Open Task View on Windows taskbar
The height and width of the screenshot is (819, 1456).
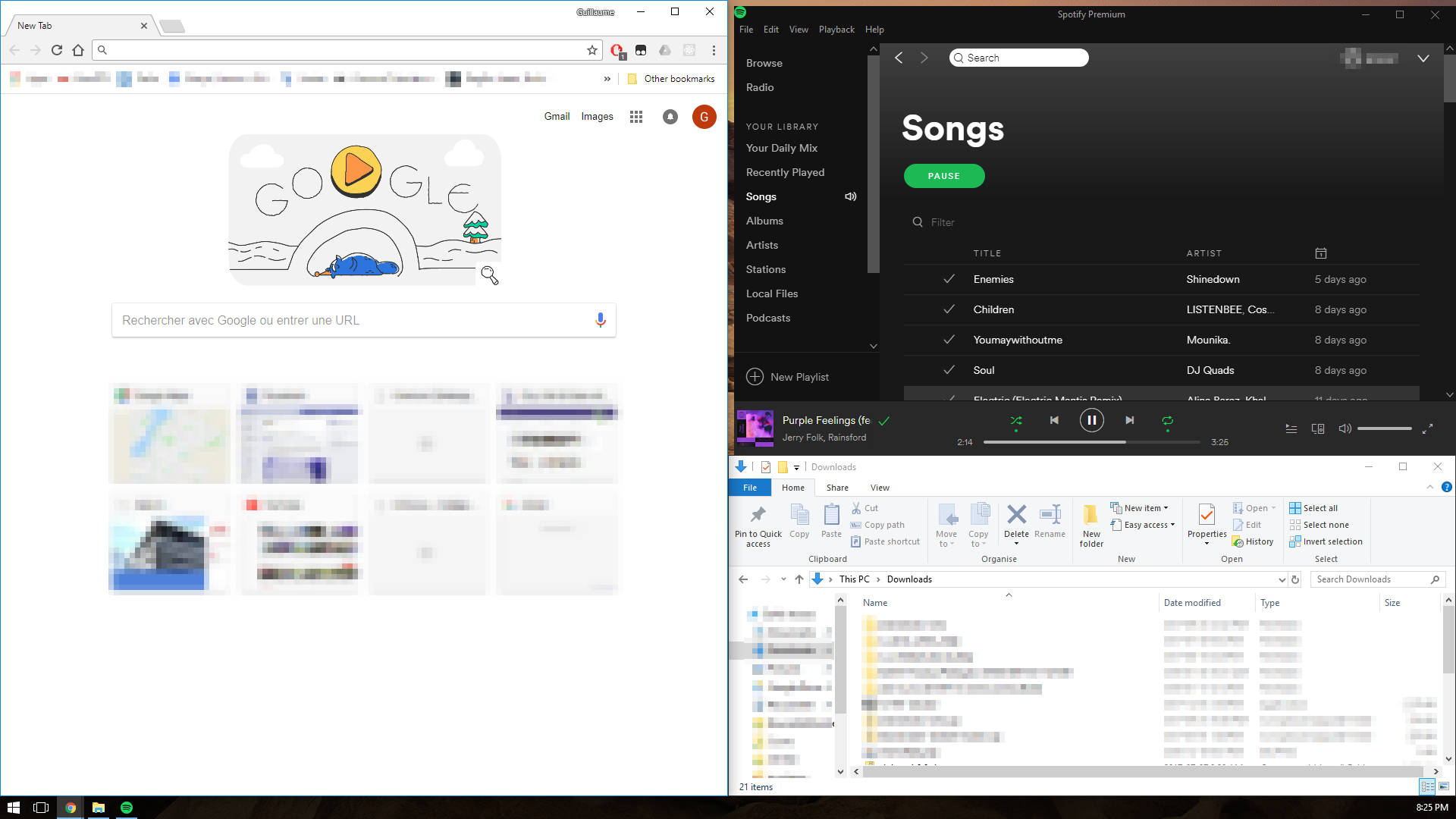[41, 808]
